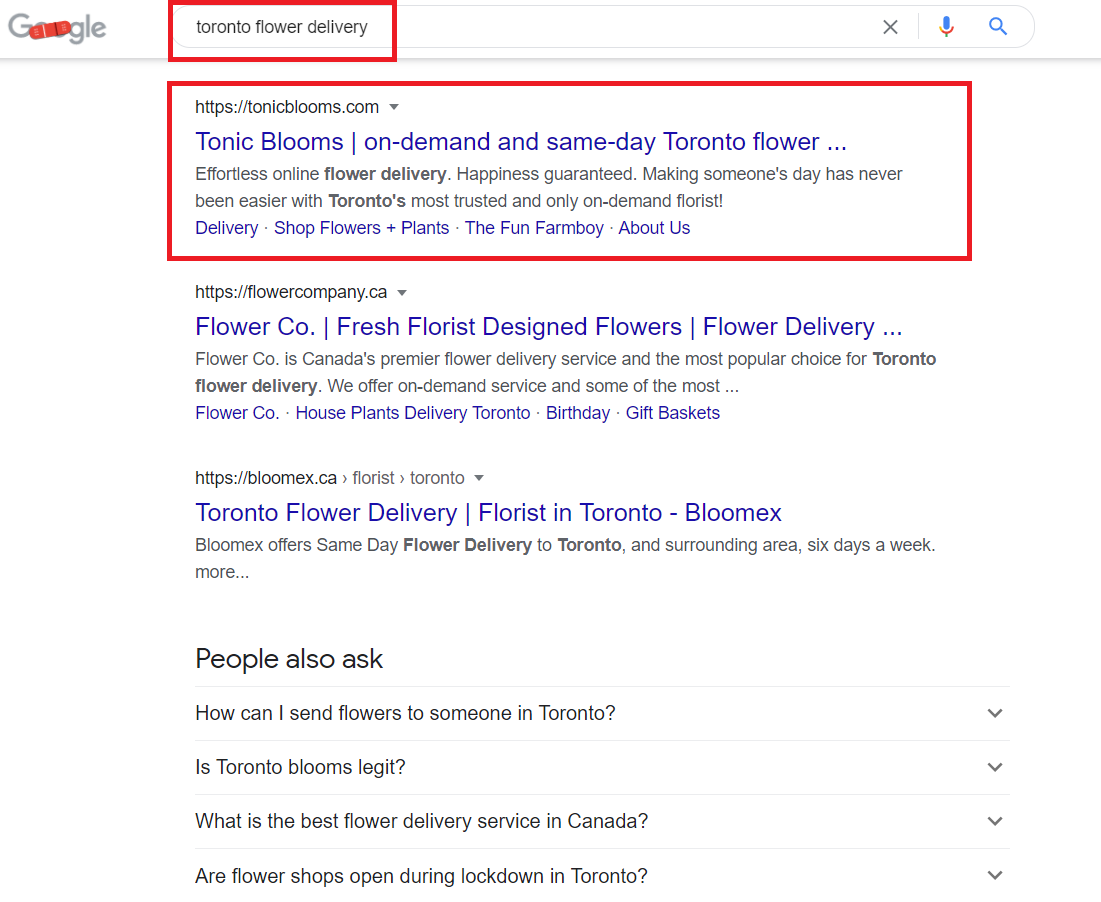Viewport: 1101px width, 902px height.
Task: Start voice search with microphone icon
Action: coord(946,27)
